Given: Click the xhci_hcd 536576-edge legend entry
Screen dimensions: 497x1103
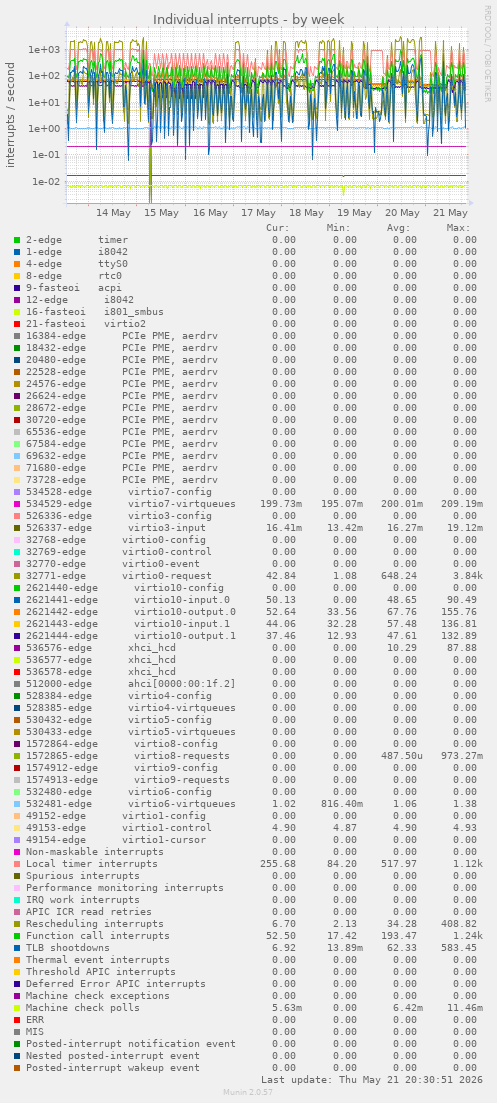Looking at the screenshot, I should [x=101, y=648].
